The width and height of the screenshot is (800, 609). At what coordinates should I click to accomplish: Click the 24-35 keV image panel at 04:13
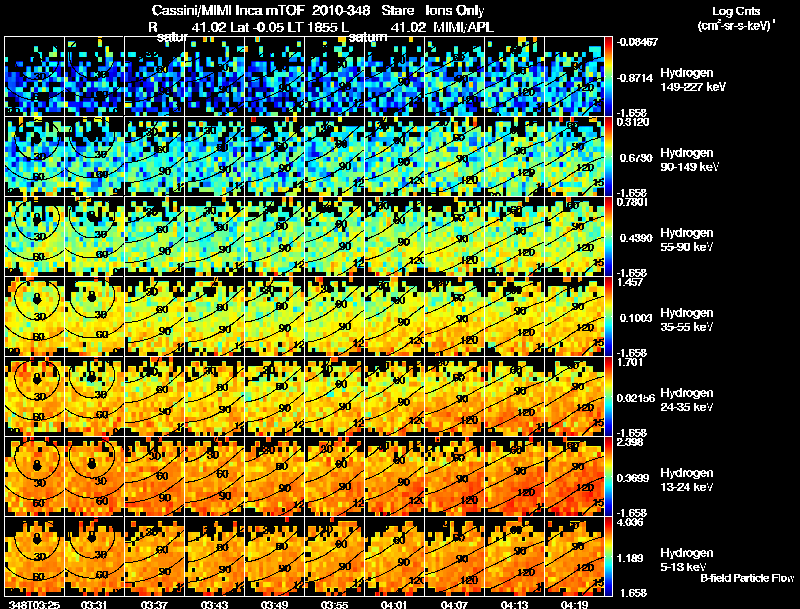point(514,396)
